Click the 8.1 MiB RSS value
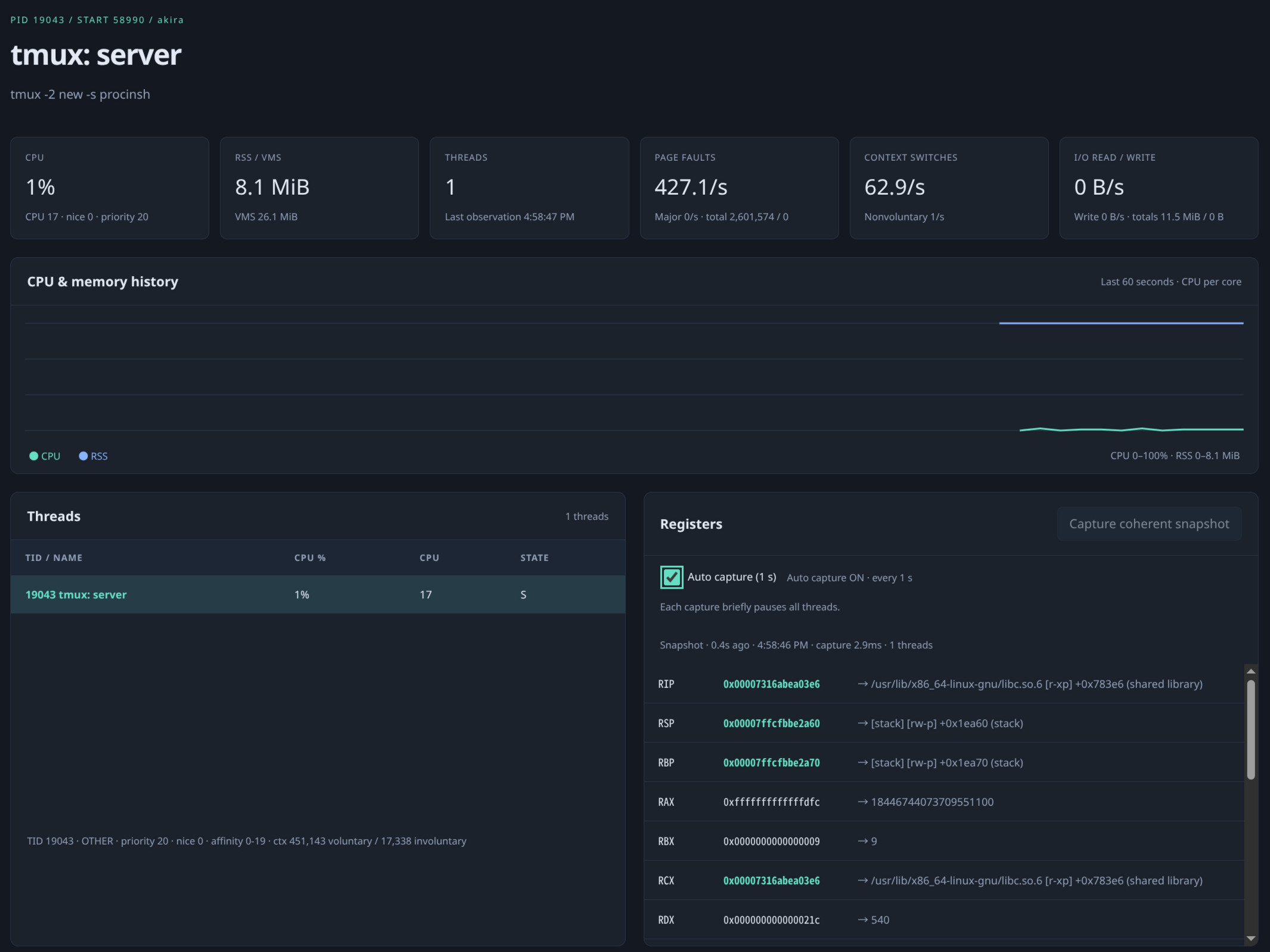1270x952 pixels. point(272,187)
